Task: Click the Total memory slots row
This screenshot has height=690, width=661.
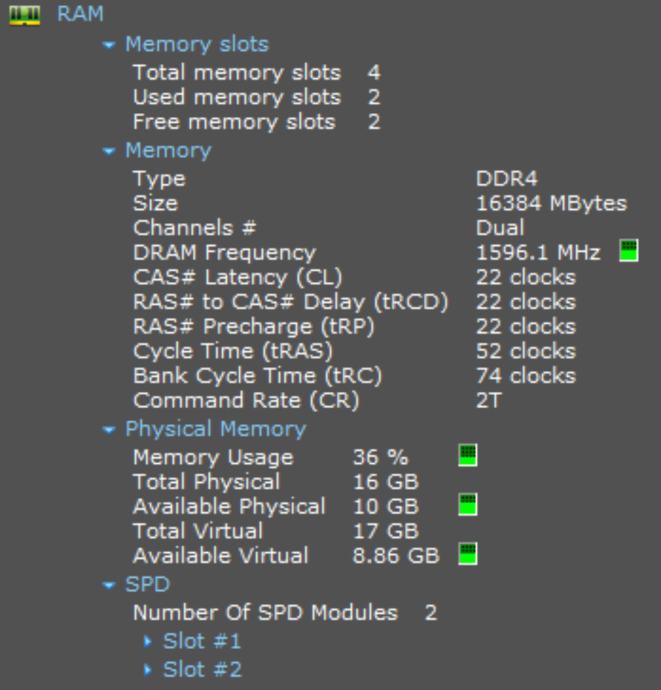Action: 236,73
